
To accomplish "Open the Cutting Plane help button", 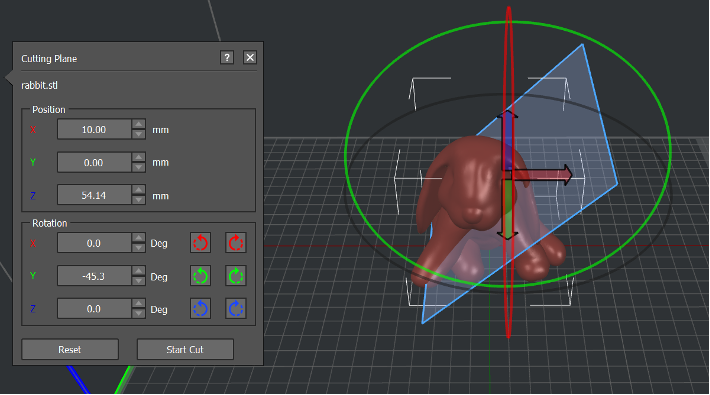I will pos(227,58).
